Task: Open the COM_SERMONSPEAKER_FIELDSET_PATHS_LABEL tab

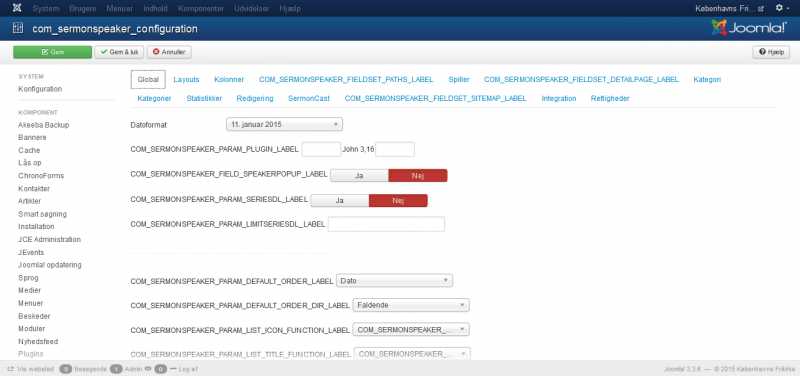Action: 346,80
